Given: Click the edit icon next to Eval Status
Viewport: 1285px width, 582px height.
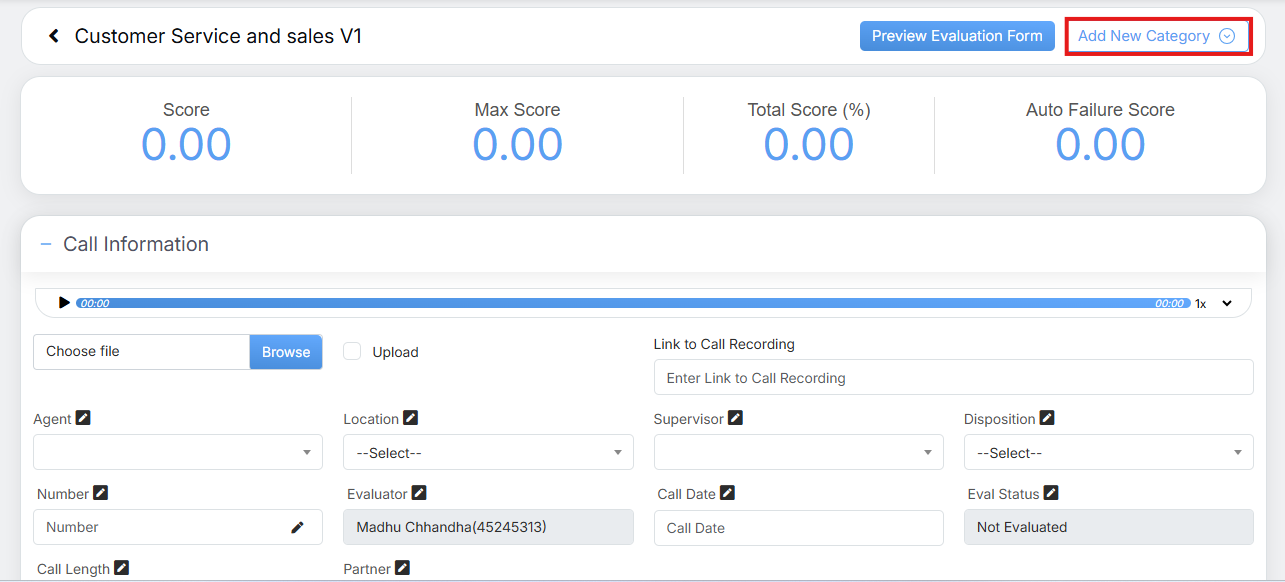Looking at the screenshot, I should tap(1051, 493).
